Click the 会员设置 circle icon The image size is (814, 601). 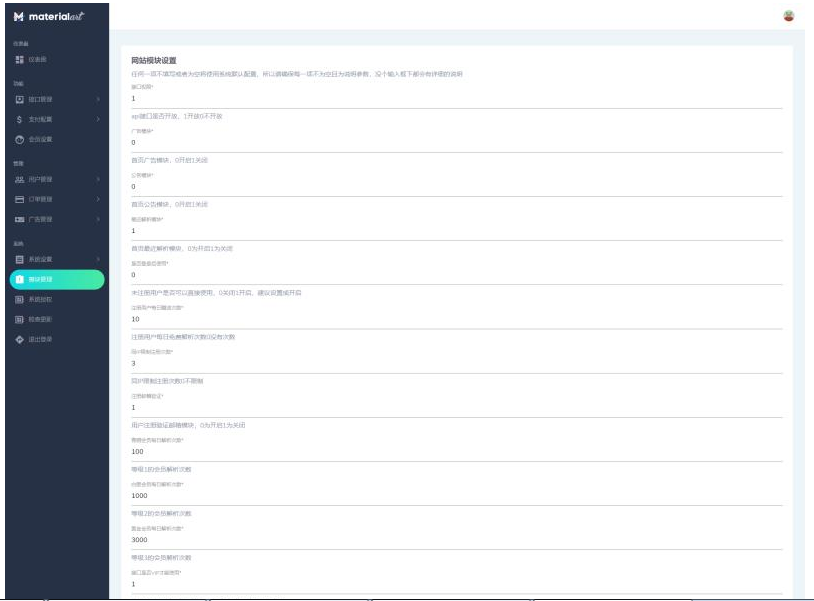point(19,139)
